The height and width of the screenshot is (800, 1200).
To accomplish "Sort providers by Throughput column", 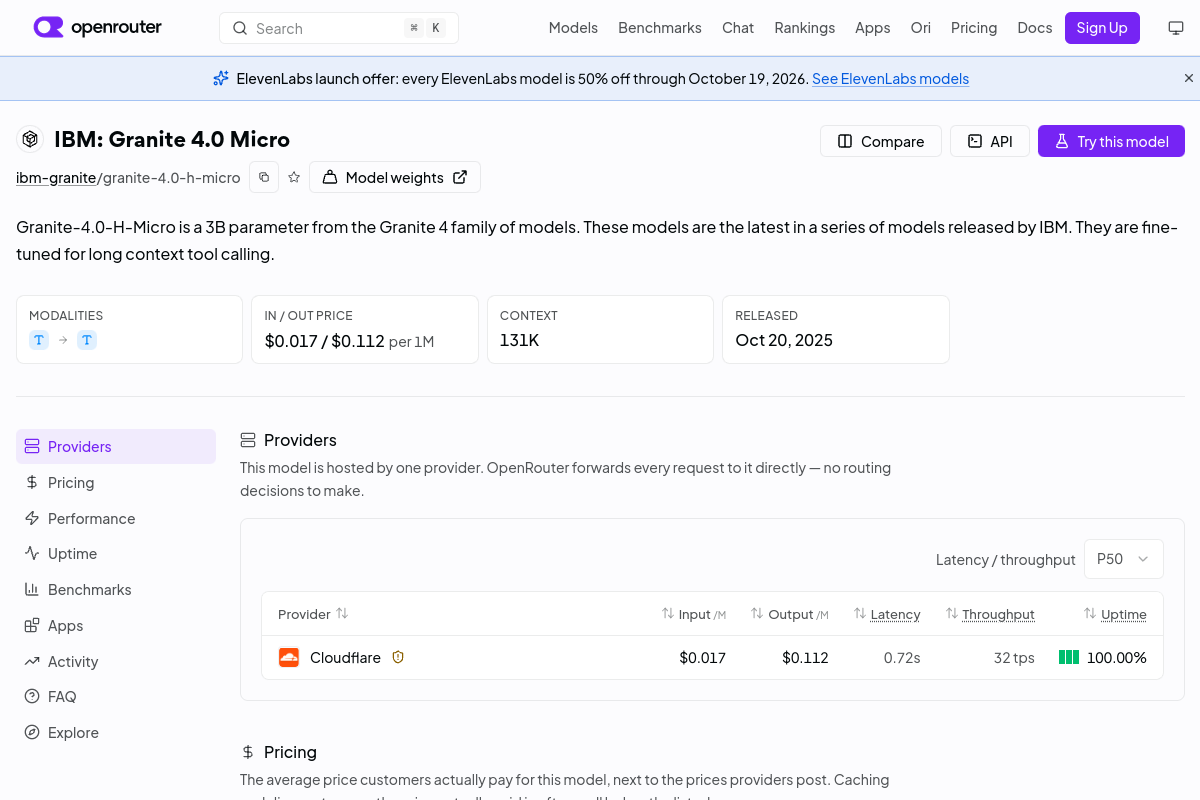I will pyautogui.click(x=990, y=614).
